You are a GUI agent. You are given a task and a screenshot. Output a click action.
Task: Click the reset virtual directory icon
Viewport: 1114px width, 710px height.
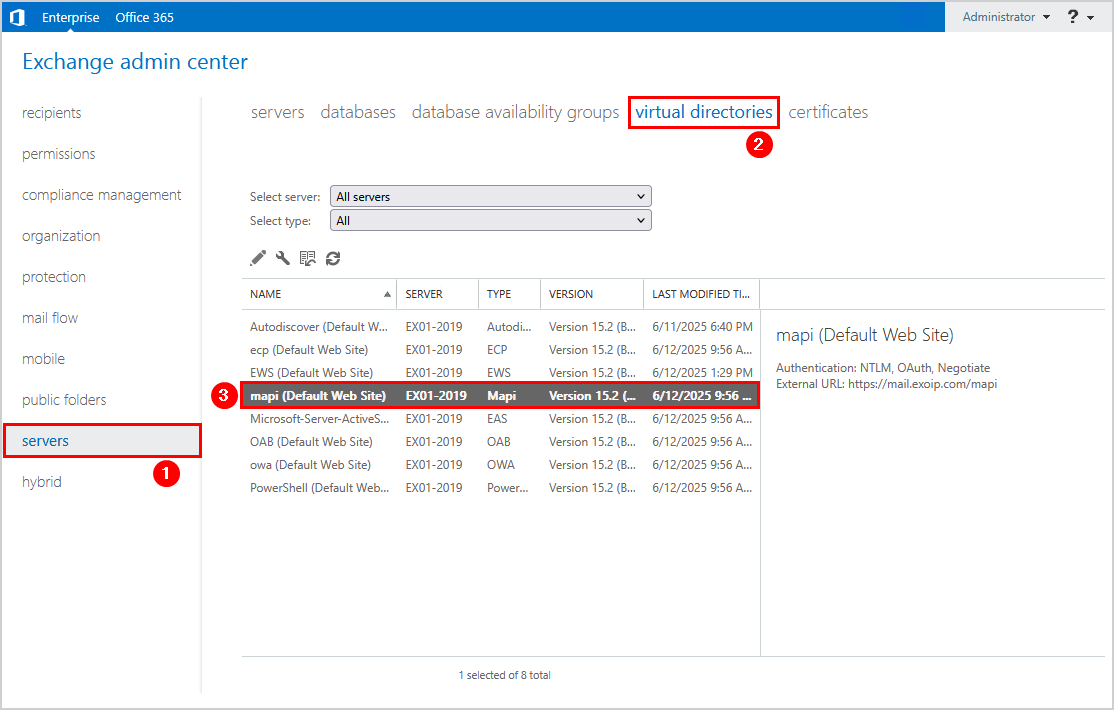pos(308,257)
